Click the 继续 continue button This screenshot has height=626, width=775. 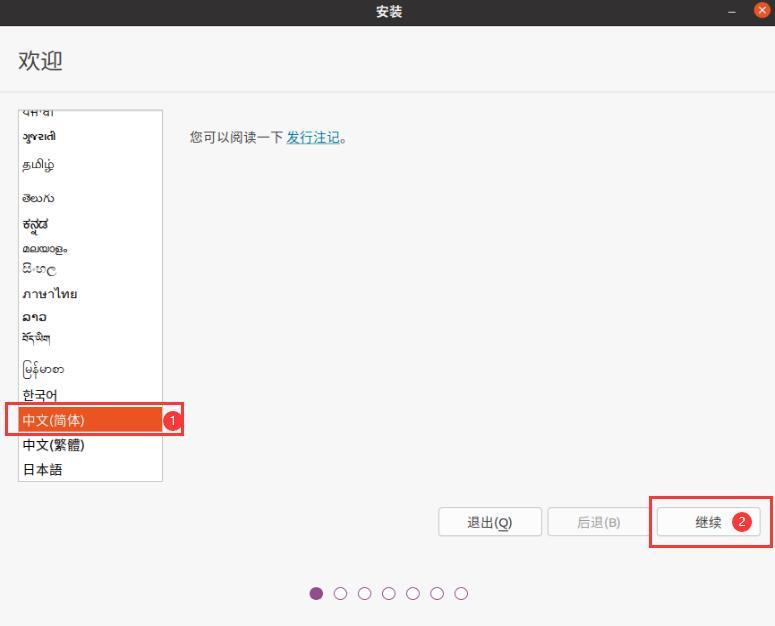tap(708, 522)
